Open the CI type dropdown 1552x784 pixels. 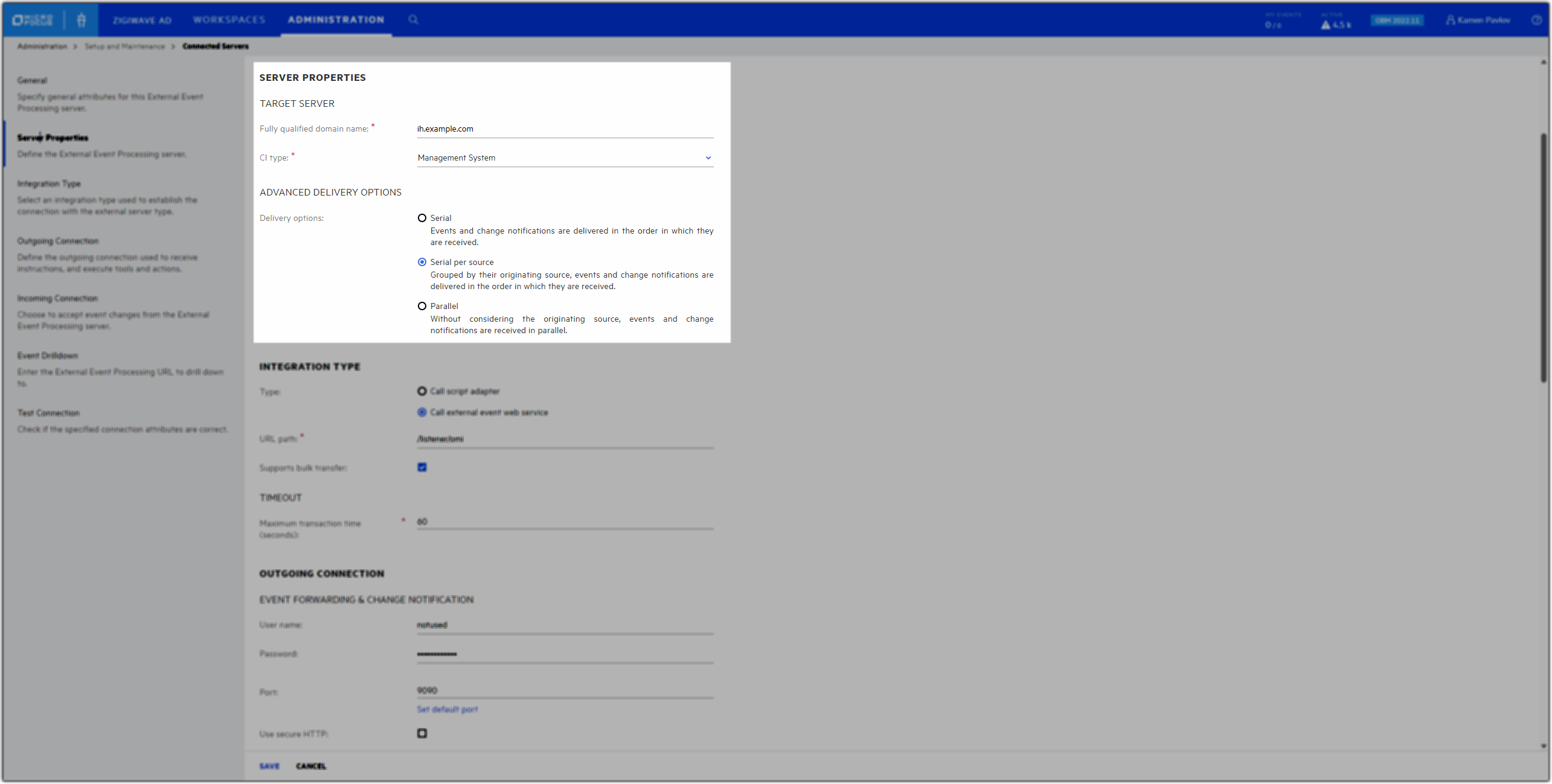pyautogui.click(x=708, y=158)
